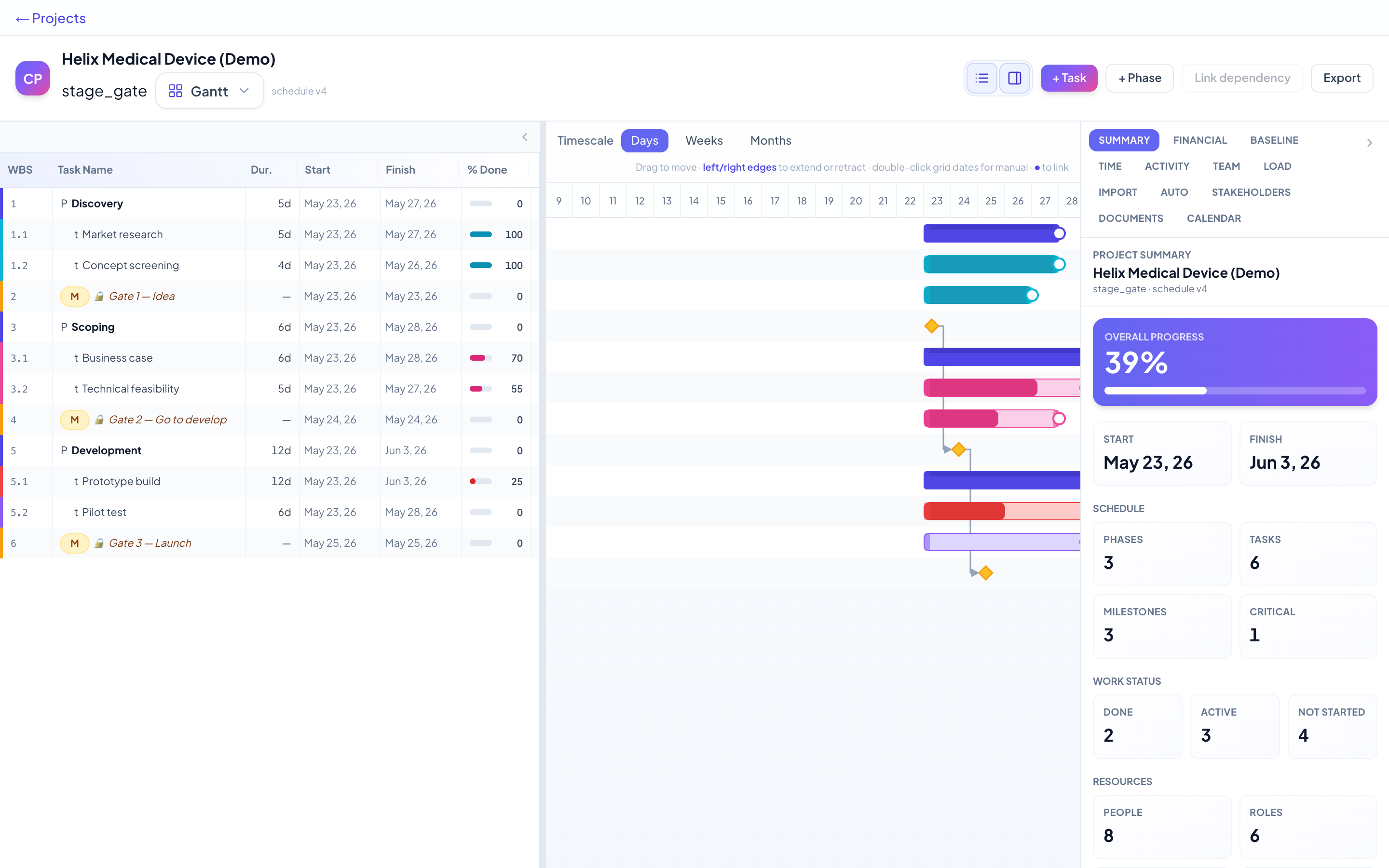Select Weeks timescale
This screenshot has width=1389, height=868.
point(704,141)
